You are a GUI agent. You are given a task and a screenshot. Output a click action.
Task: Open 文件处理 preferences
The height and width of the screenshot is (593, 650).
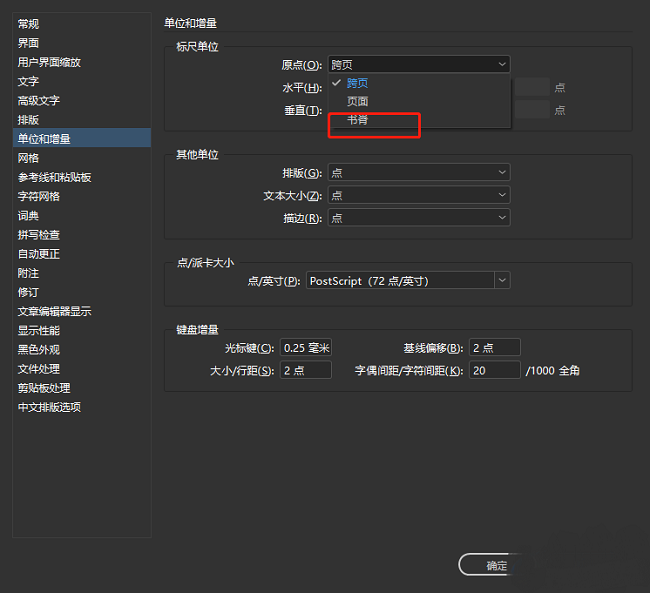pyautogui.click(x=82, y=369)
